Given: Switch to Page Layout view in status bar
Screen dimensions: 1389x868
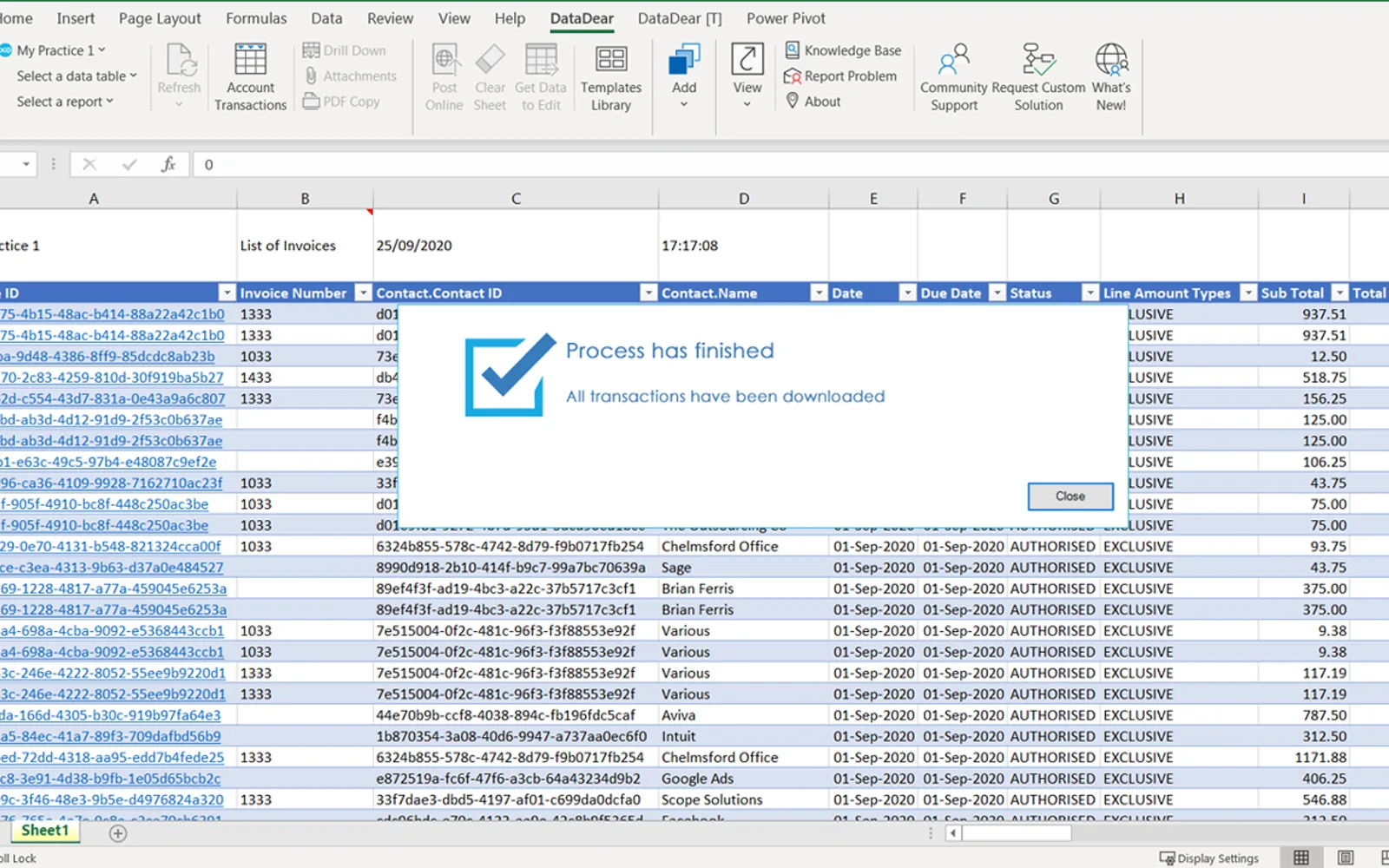Looking at the screenshot, I should [x=1346, y=858].
